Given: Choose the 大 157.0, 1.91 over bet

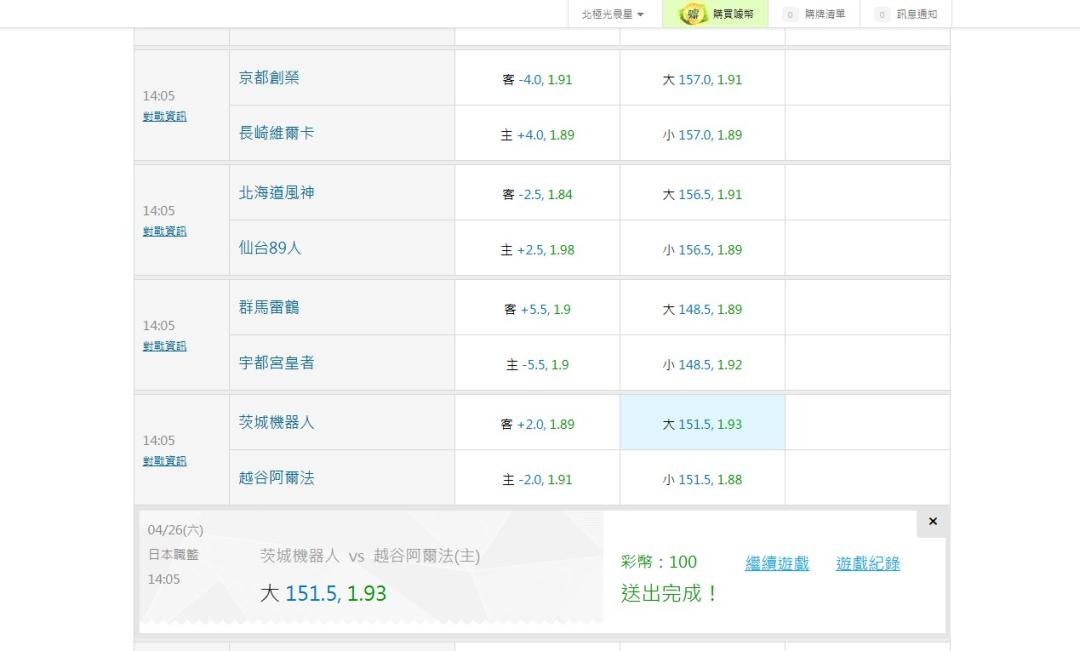Looking at the screenshot, I should pyautogui.click(x=702, y=79).
